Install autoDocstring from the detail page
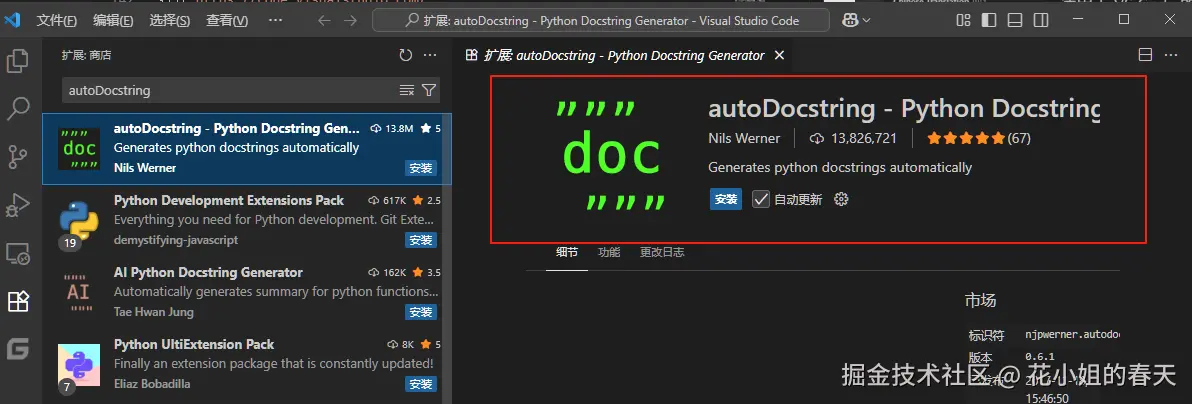 (726, 199)
